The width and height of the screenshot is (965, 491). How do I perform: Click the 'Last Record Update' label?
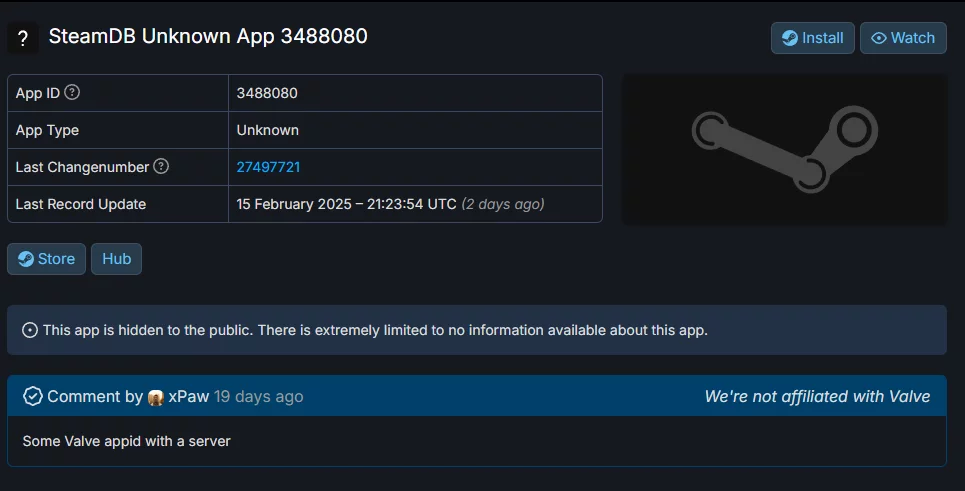tap(81, 204)
